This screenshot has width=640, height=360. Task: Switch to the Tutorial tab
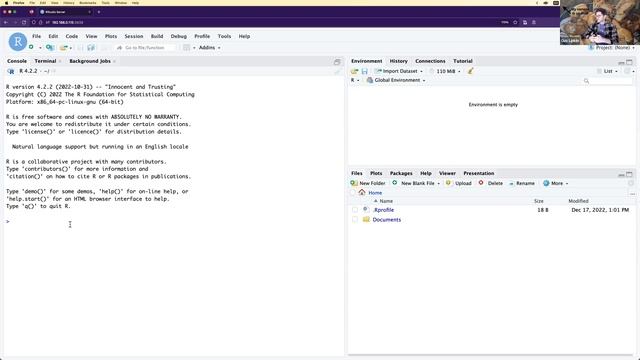[x=462, y=61]
